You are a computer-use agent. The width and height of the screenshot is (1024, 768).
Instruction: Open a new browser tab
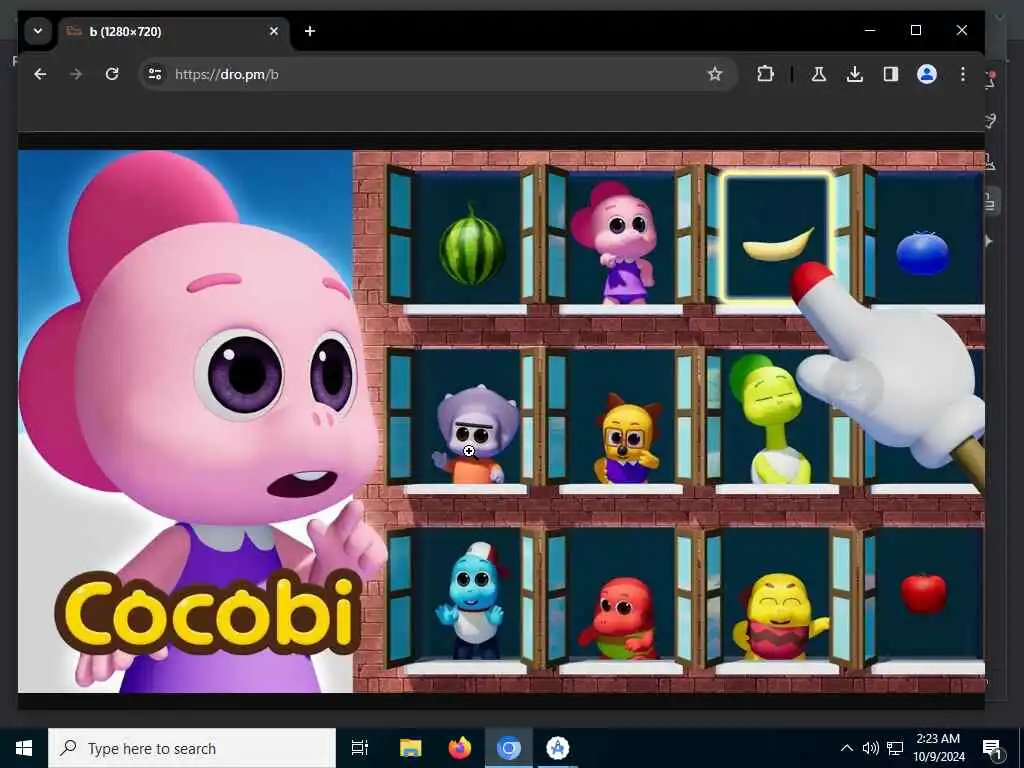point(310,31)
